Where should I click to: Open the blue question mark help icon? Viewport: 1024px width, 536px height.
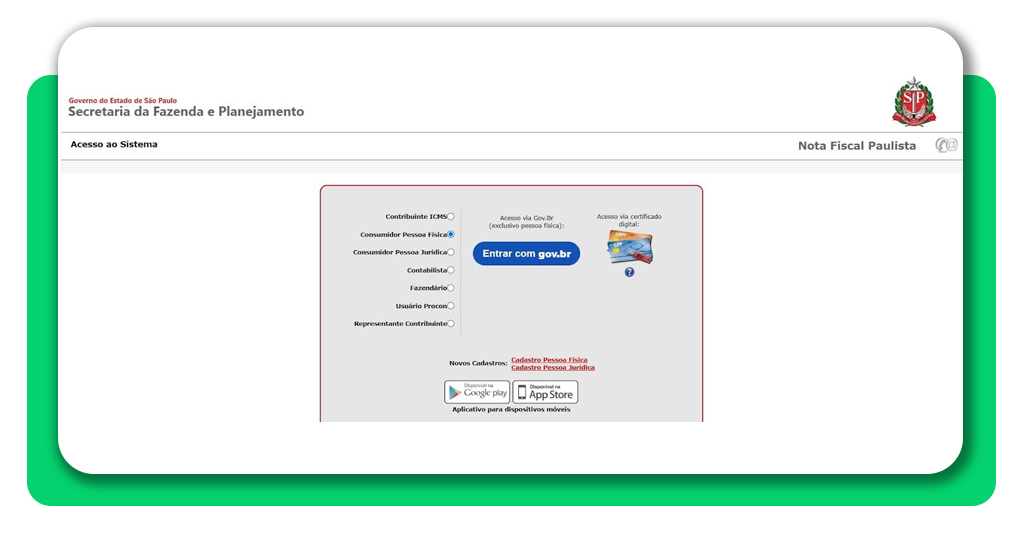tap(629, 272)
